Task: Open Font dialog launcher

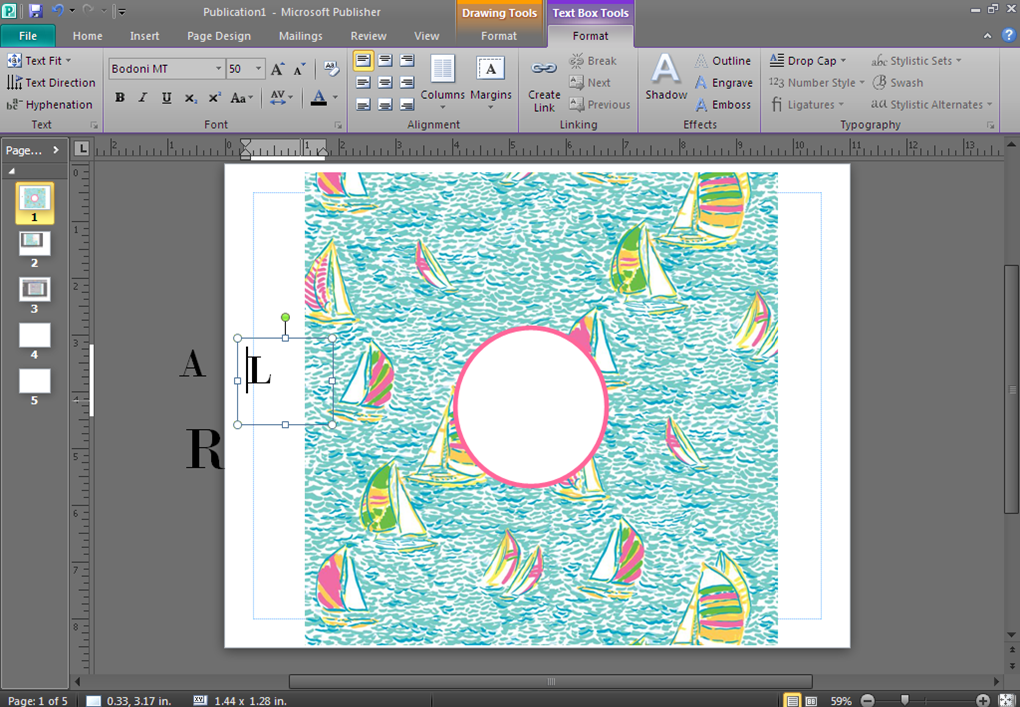Action: point(338,125)
